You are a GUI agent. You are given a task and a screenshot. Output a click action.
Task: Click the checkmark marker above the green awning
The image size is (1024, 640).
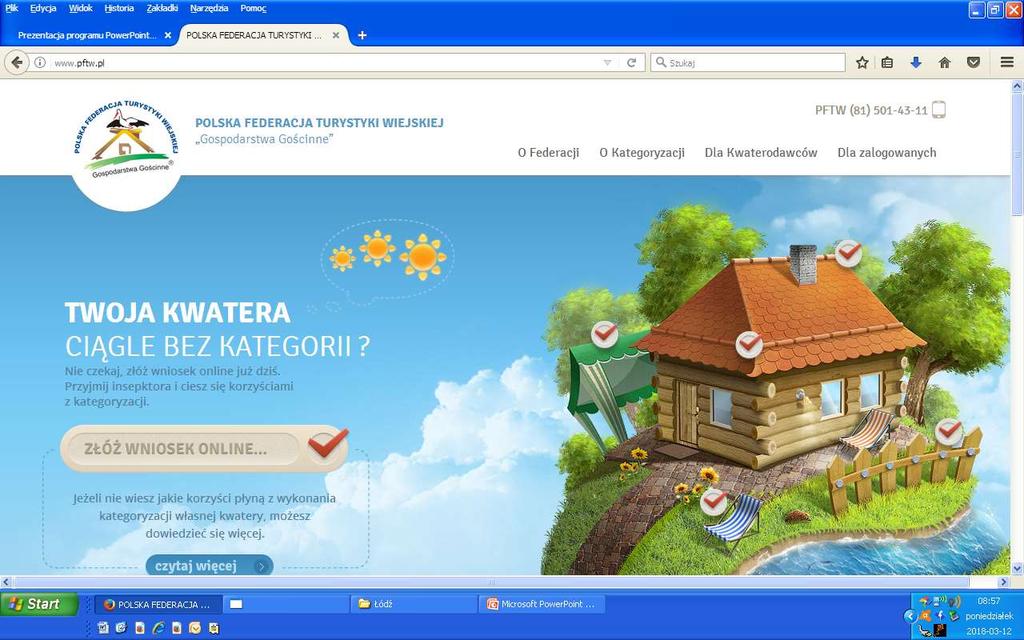[x=605, y=334]
